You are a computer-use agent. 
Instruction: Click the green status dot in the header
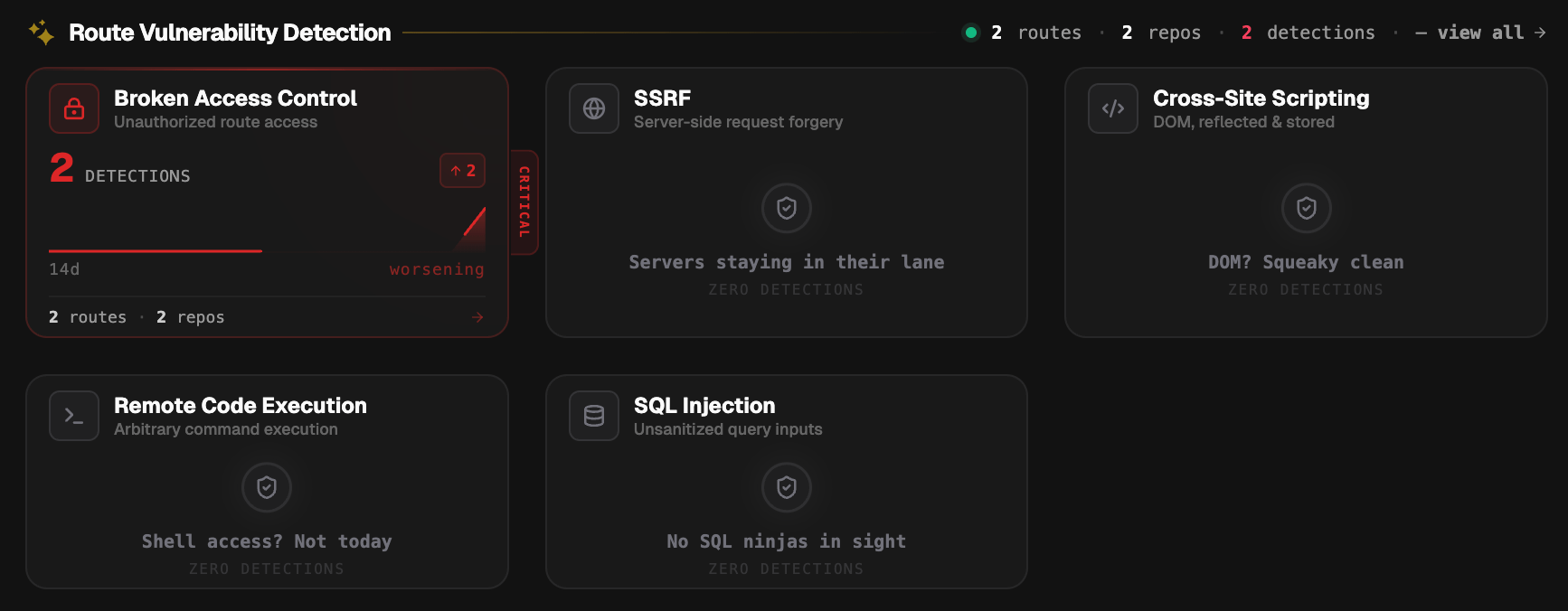pos(971,33)
